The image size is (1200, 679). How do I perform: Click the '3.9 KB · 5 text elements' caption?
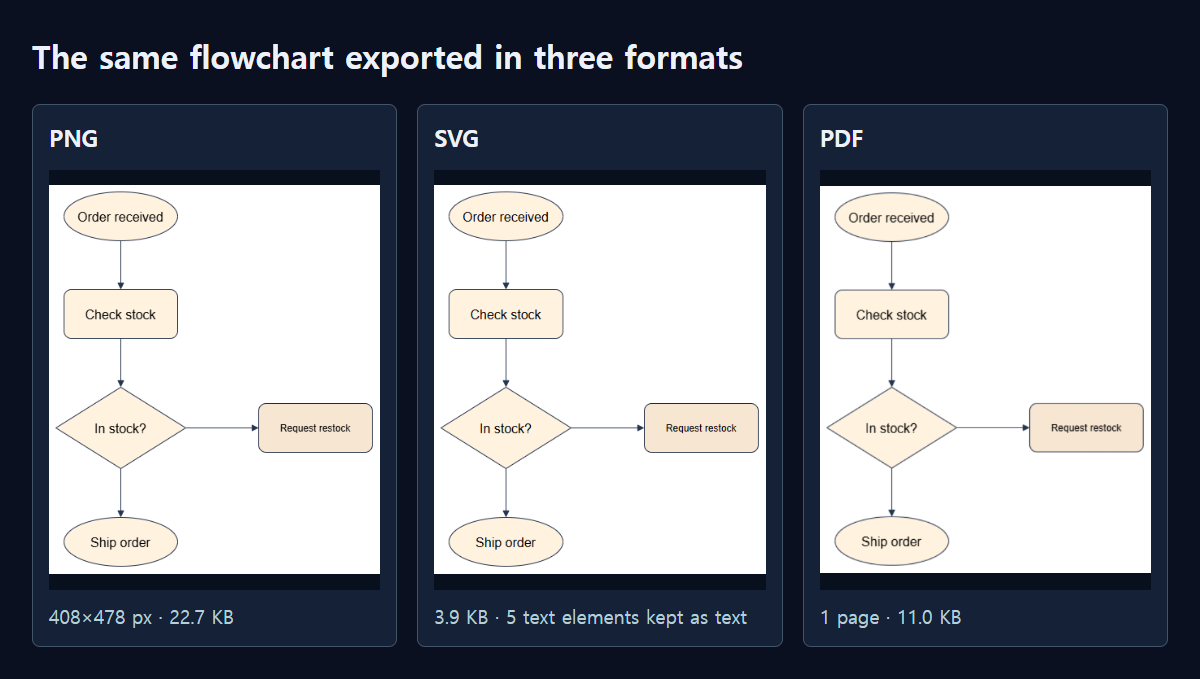coord(591,617)
